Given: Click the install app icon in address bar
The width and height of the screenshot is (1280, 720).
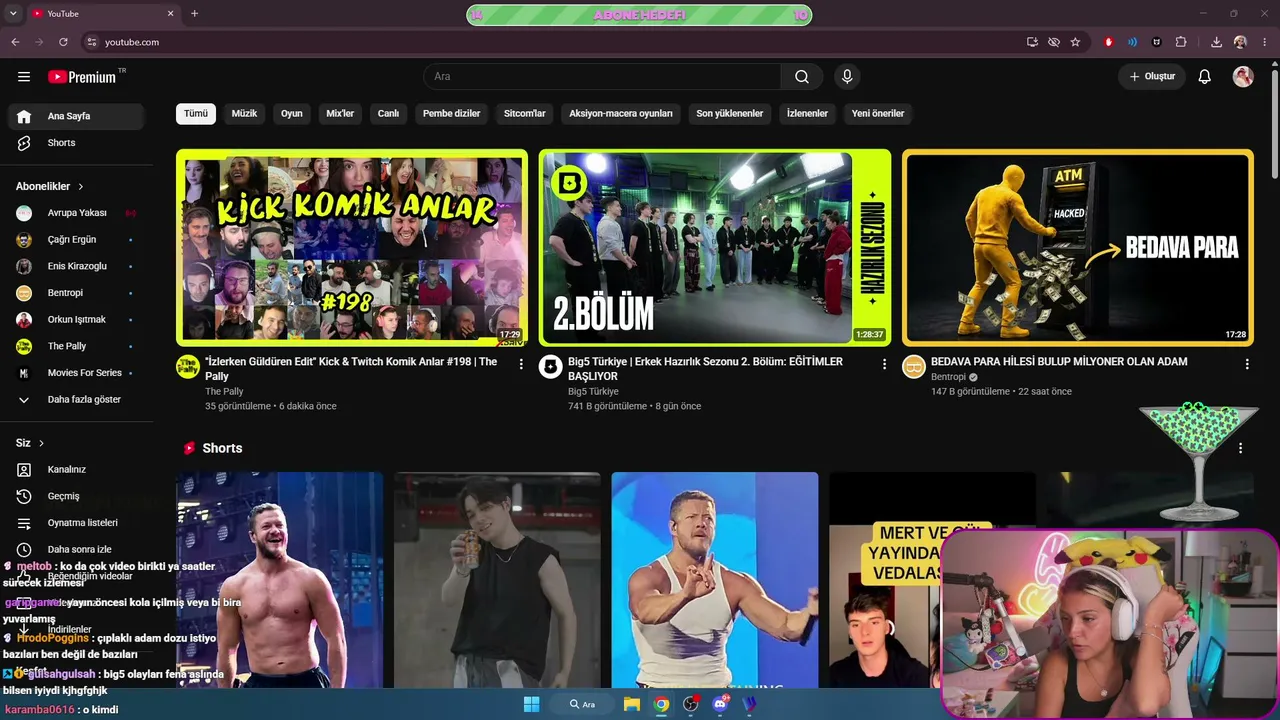Looking at the screenshot, I should coord(1032,42).
